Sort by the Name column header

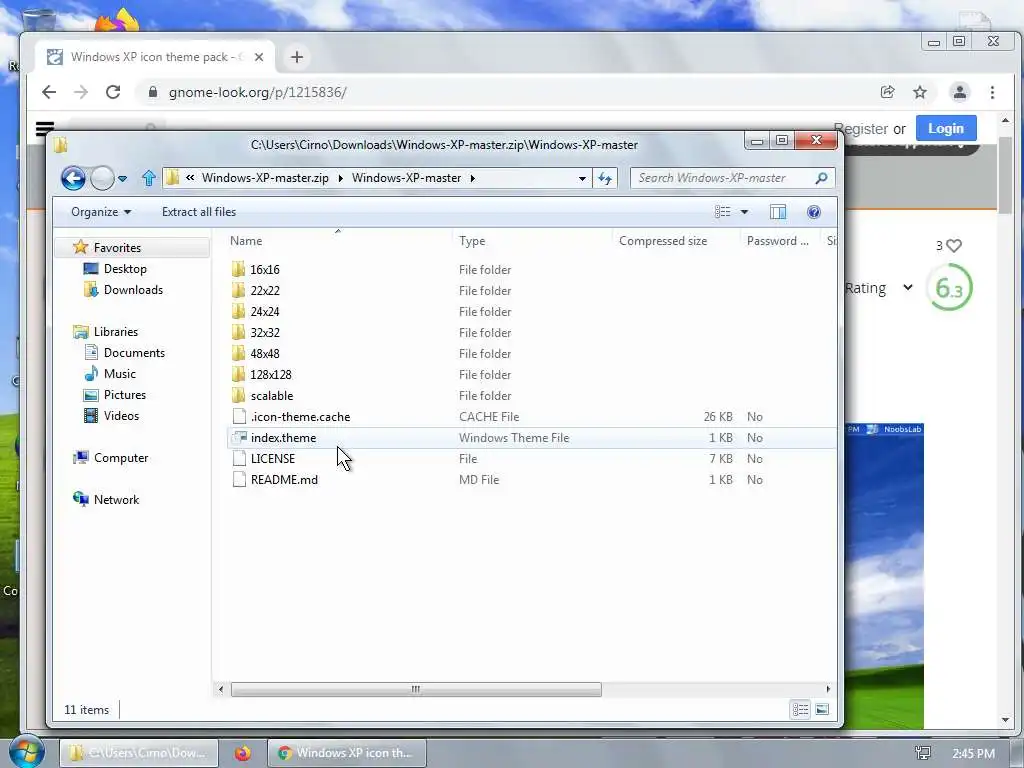(338, 240)
